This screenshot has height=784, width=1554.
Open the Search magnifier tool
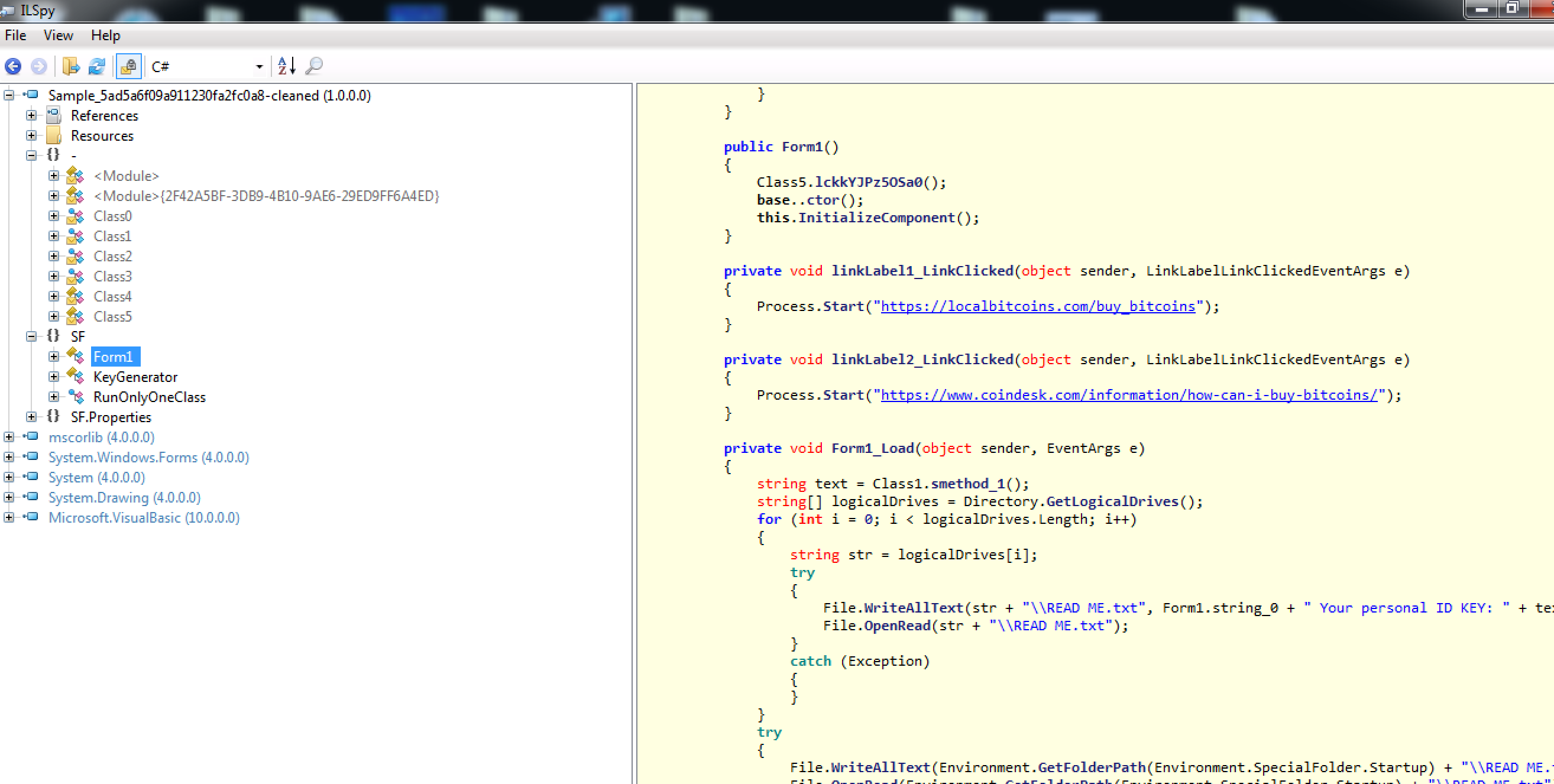click(313, 66)
